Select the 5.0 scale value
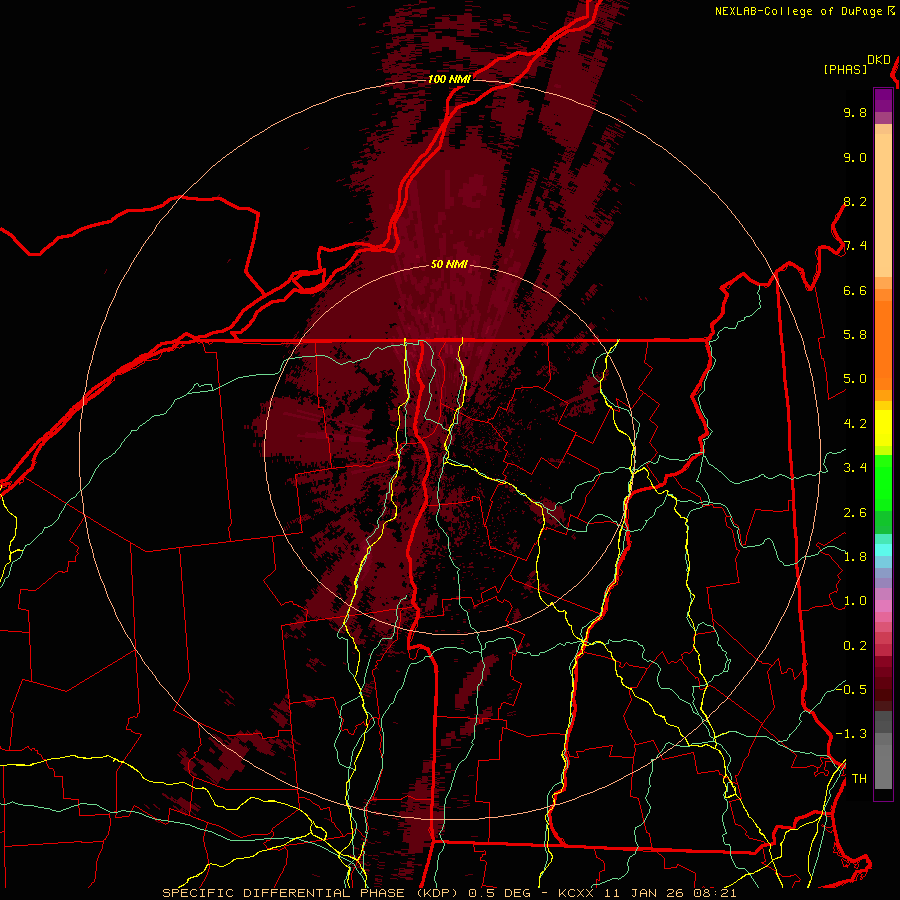This screenshot has height=900, width=900. tap(855, 379)
